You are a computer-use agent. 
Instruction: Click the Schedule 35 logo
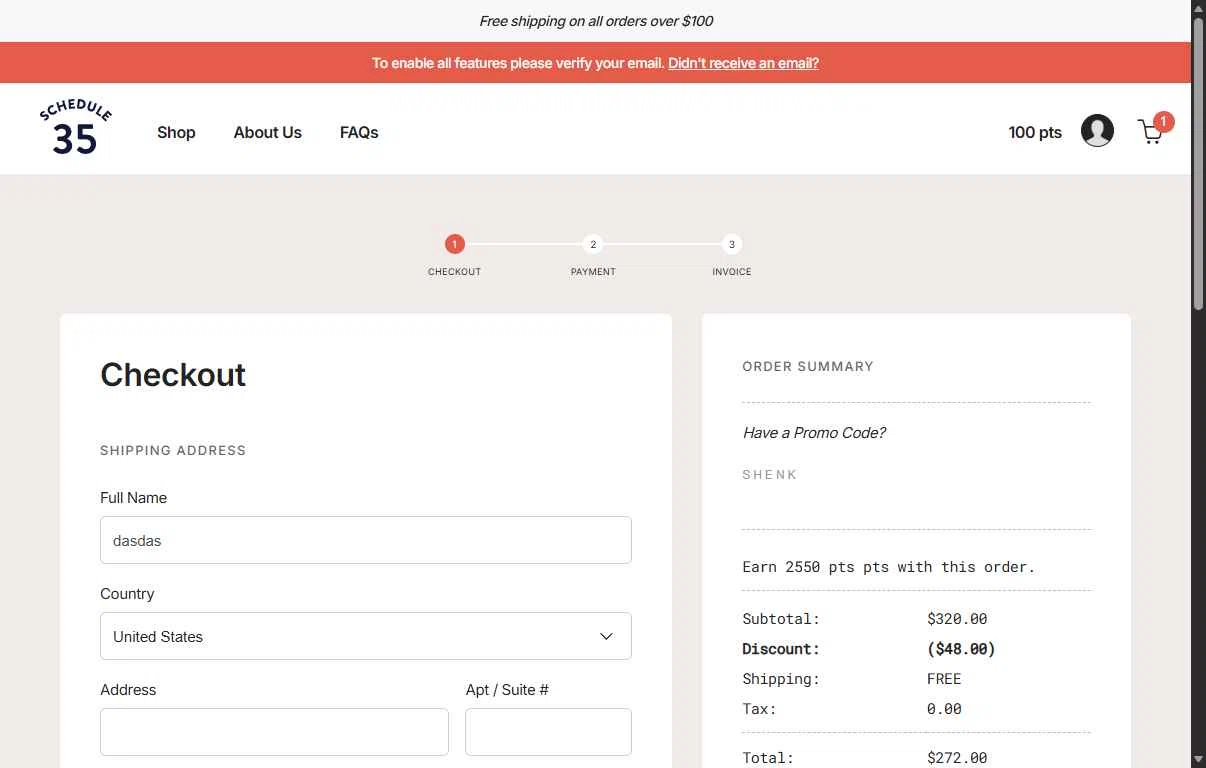[75, 129]
